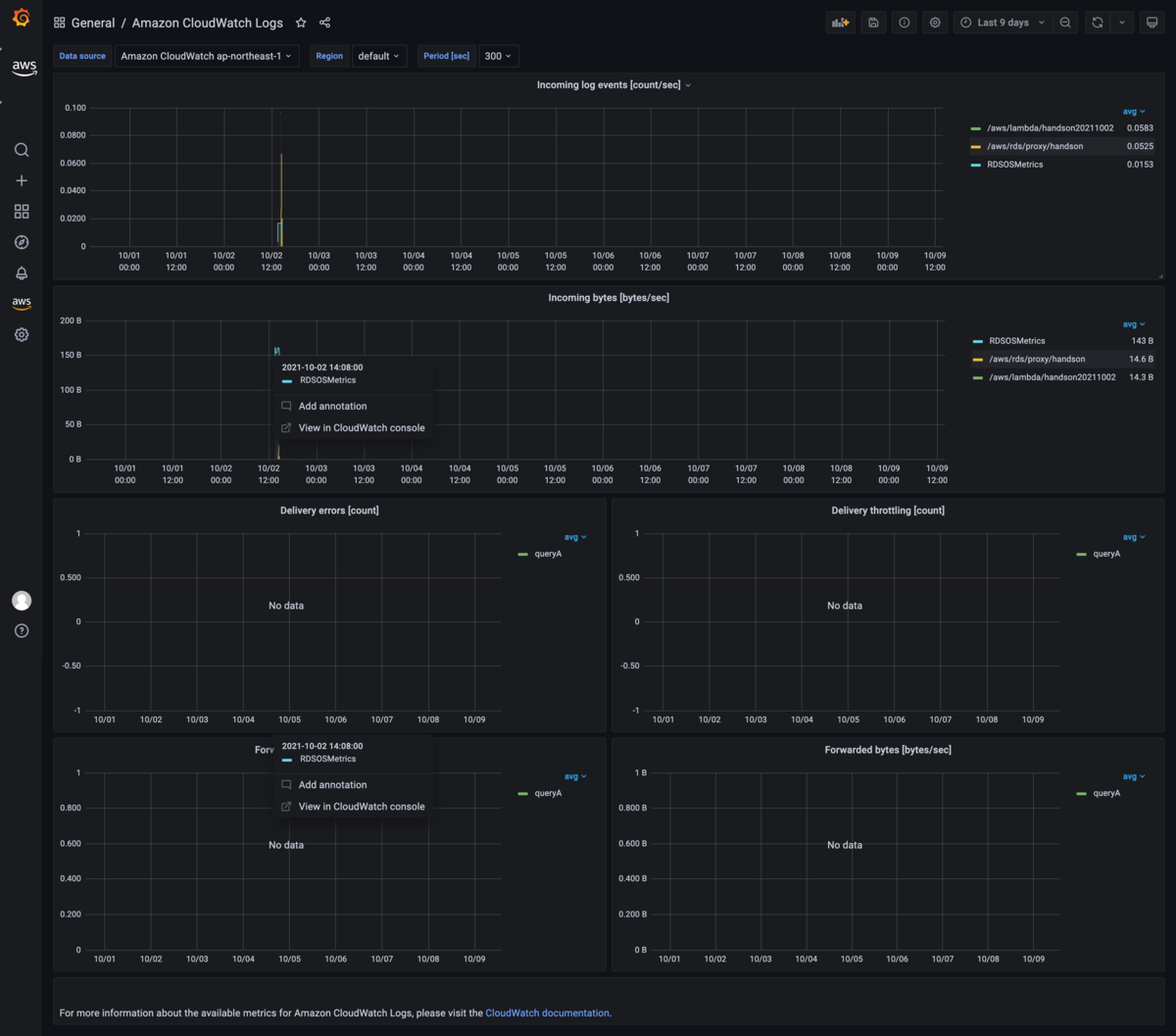Toggle /aws/rds/proxy/handson series in Incoming log events

click(1035, 146)
